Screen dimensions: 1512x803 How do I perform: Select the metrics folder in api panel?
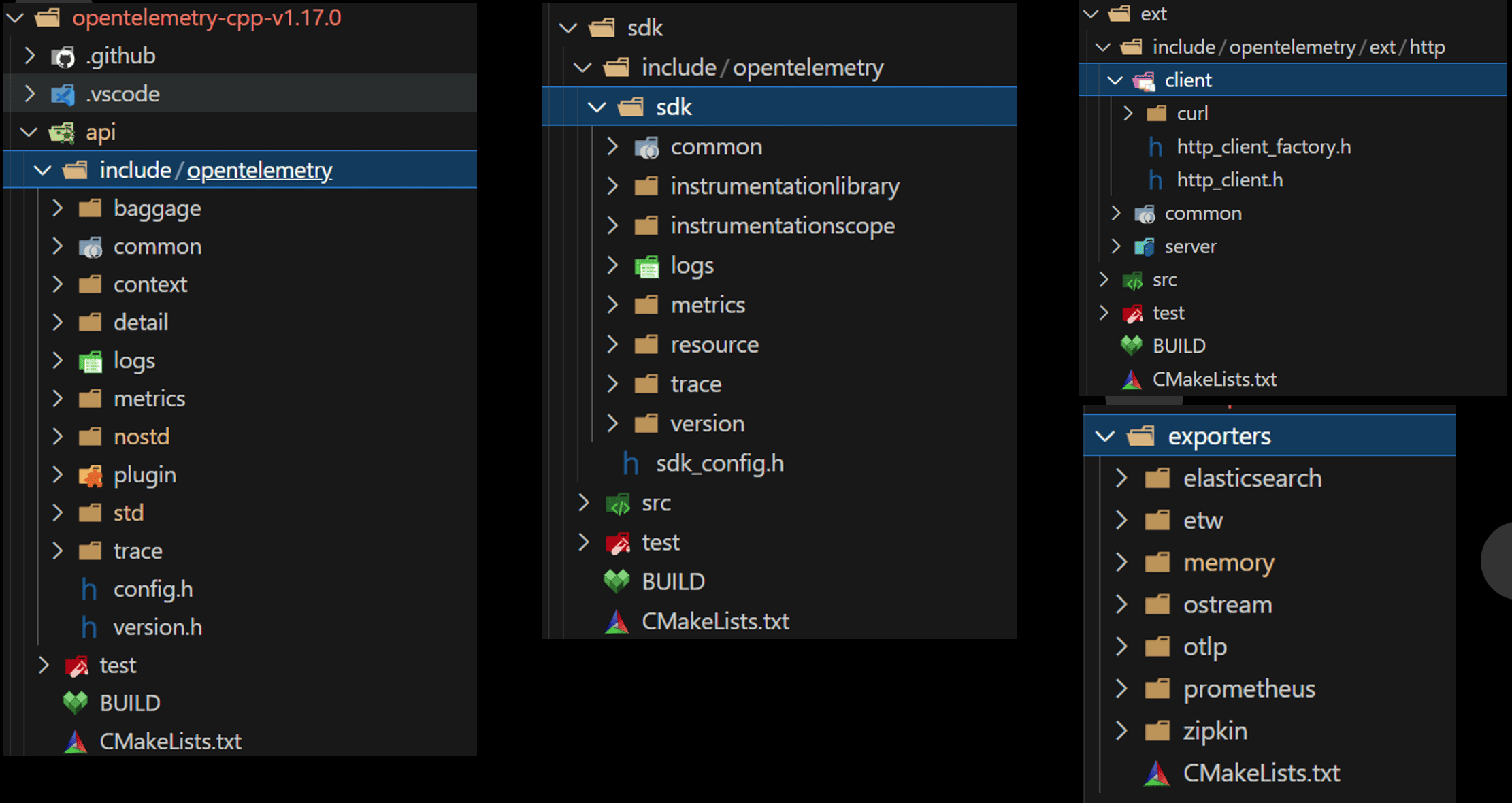(241, 399)
